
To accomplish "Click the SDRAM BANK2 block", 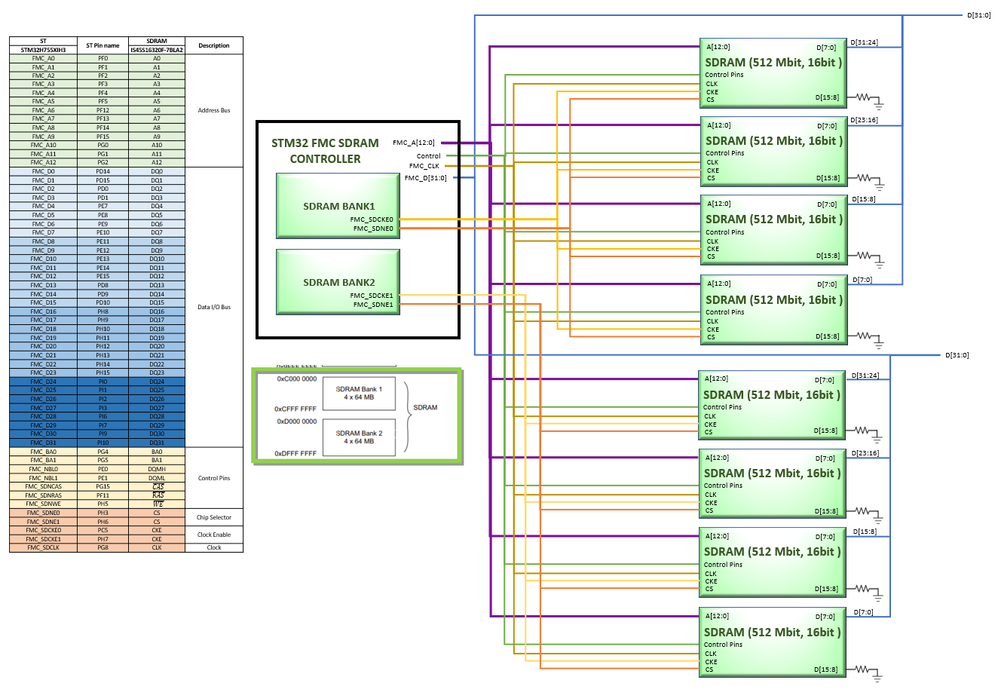I will tap(338, 281).
